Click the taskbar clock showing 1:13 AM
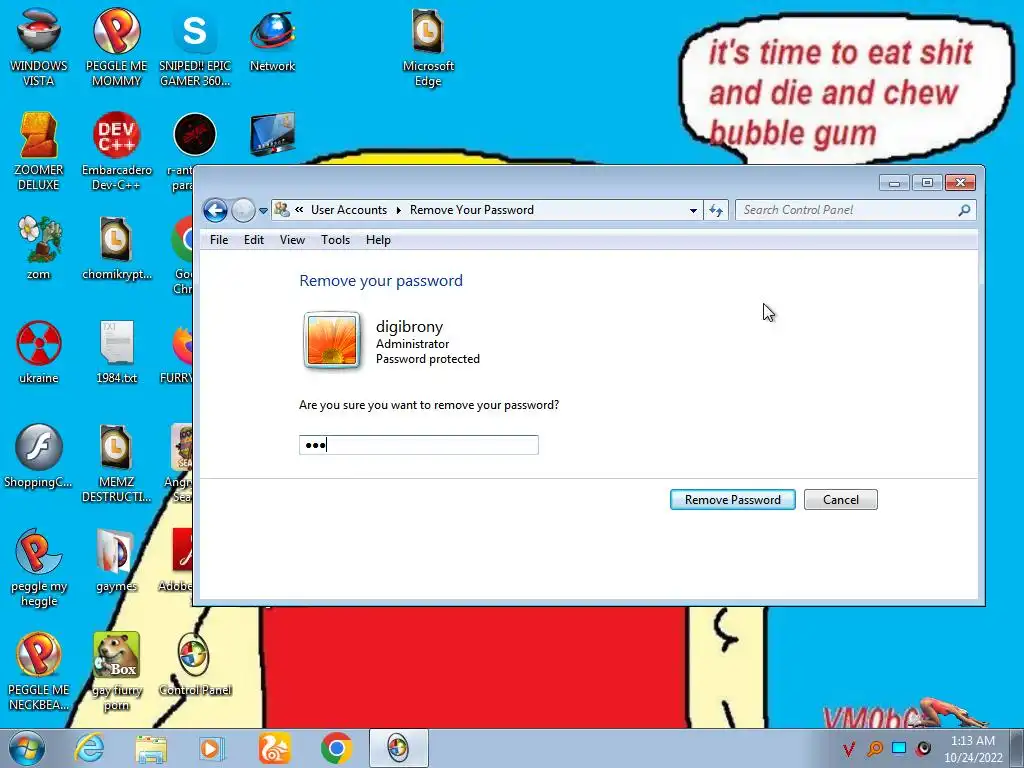 [972, 748]
